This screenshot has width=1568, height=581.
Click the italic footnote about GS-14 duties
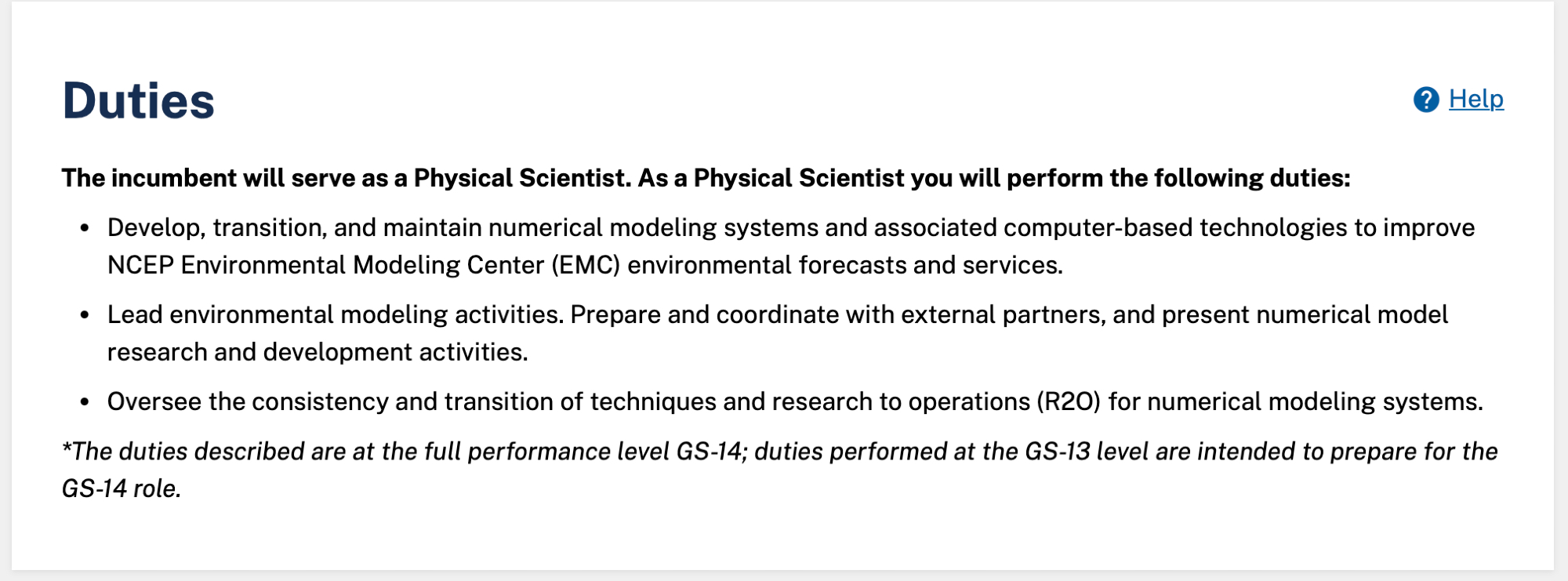pyautogui.click(x=779, y=452)
